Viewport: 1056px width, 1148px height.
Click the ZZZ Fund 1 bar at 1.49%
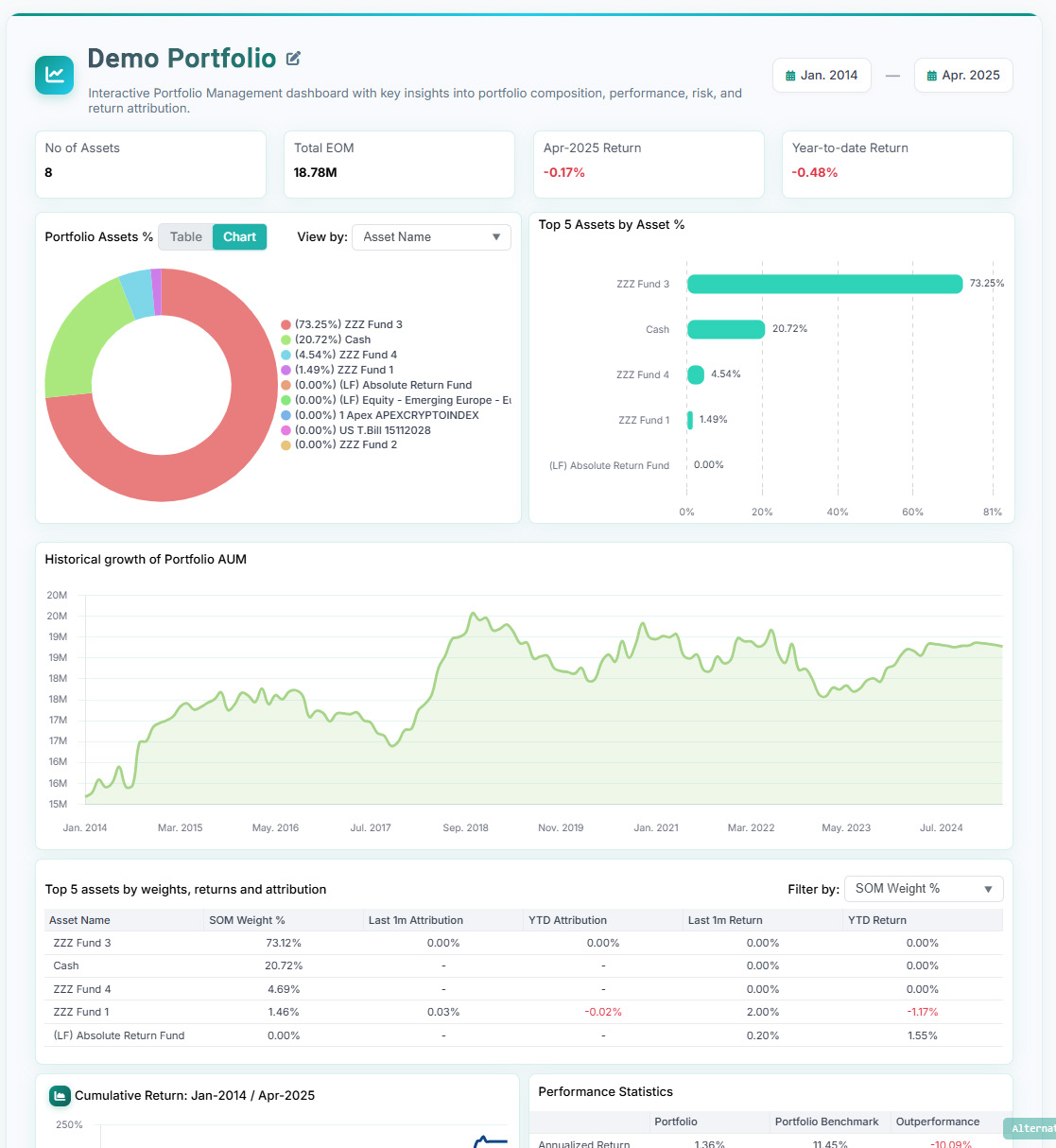(690, 420)
